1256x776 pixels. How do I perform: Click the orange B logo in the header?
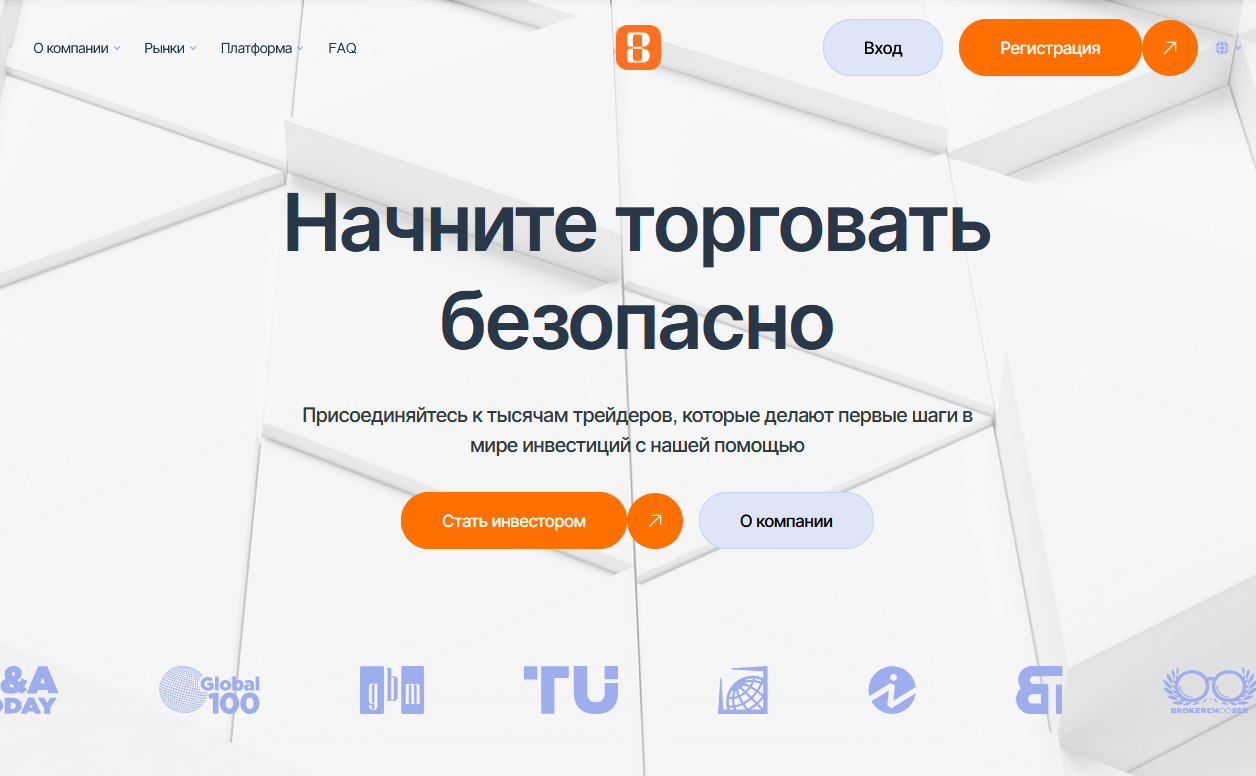click(638, 47)
